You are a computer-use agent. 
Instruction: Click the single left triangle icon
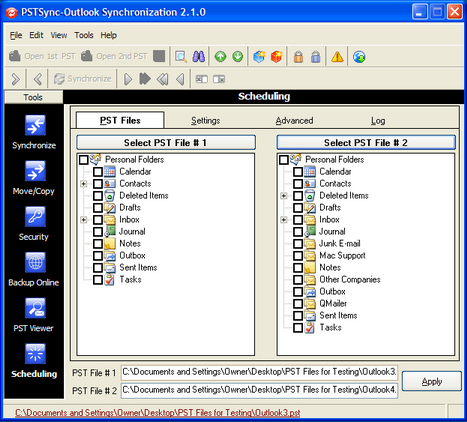(180, 79)
